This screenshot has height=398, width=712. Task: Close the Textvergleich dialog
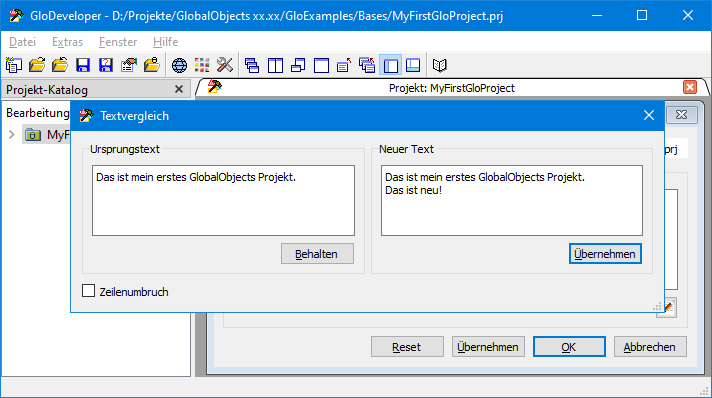click(648, 115)
